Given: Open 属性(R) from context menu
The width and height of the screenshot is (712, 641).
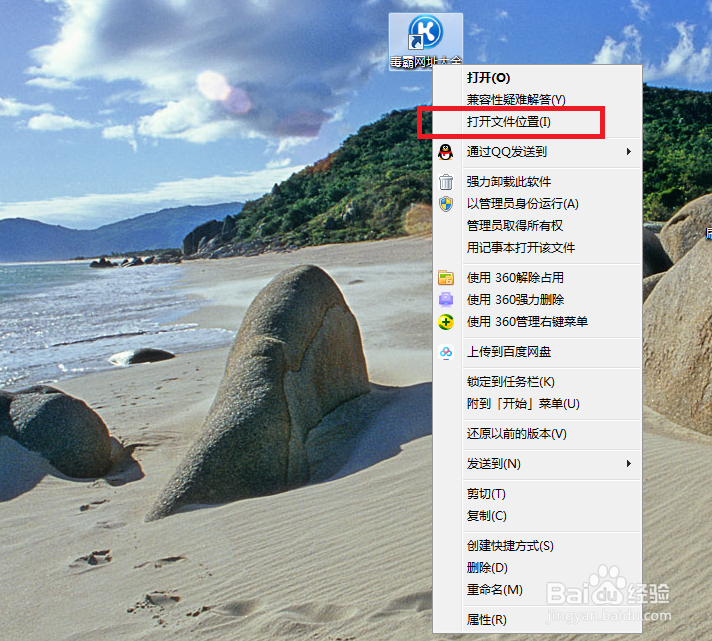Looking at the screenshot, I should (537, 620).
